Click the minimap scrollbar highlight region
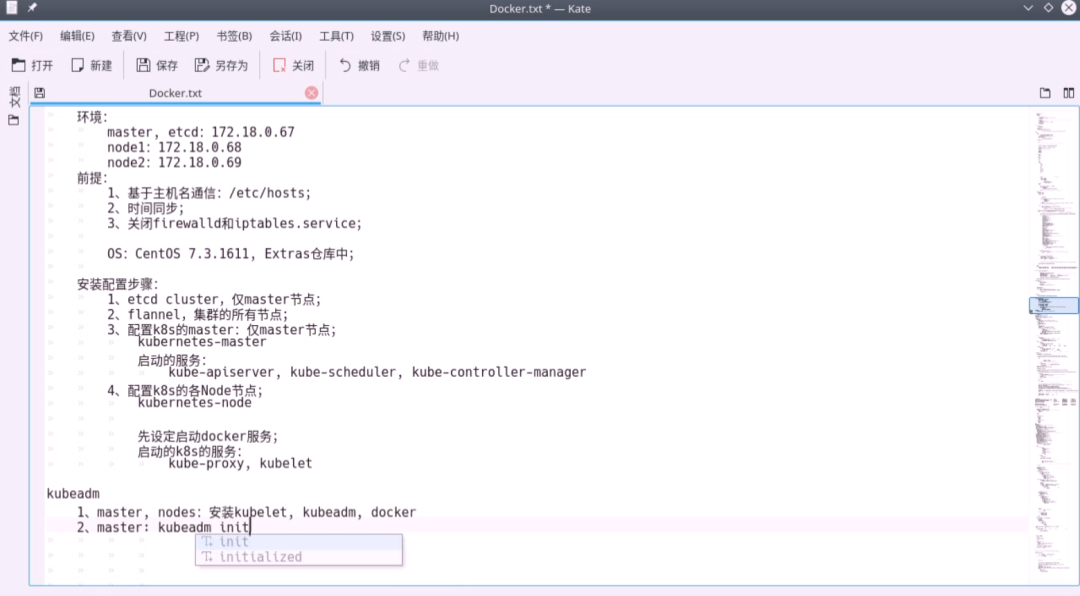This screenshot has height=596, width=1080. pyautogui.click(x=1053, y=305)
